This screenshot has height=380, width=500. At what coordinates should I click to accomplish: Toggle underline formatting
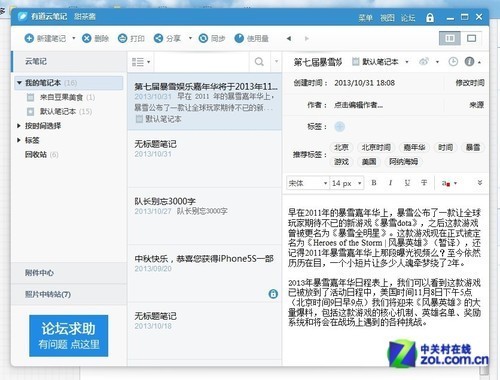click(x=407, y=183)
